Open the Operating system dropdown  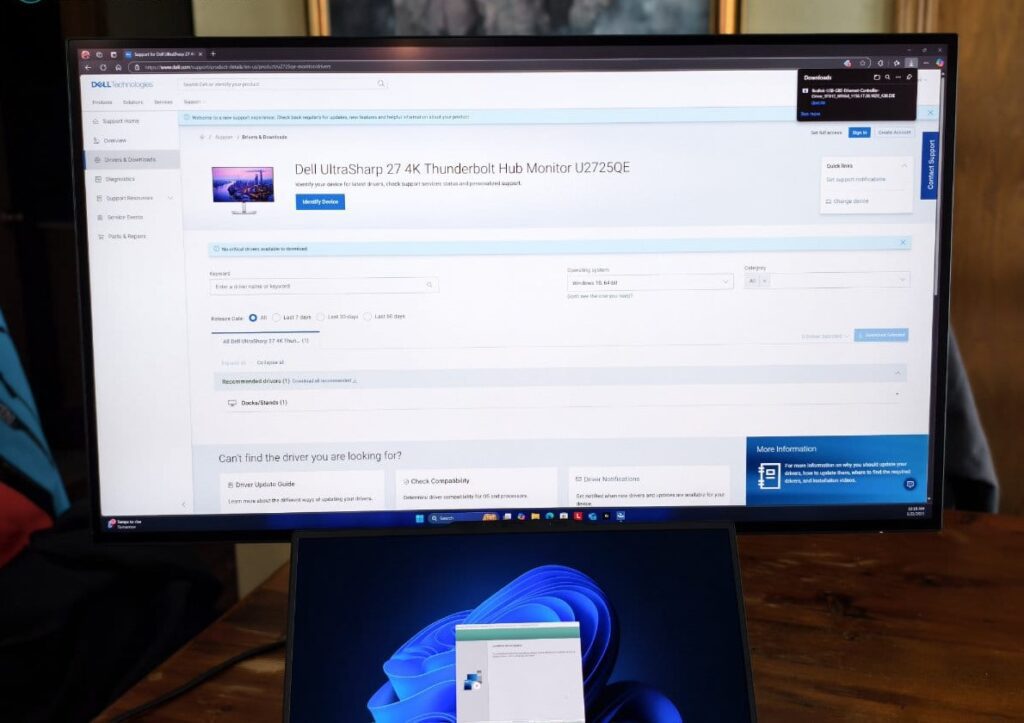650,282
